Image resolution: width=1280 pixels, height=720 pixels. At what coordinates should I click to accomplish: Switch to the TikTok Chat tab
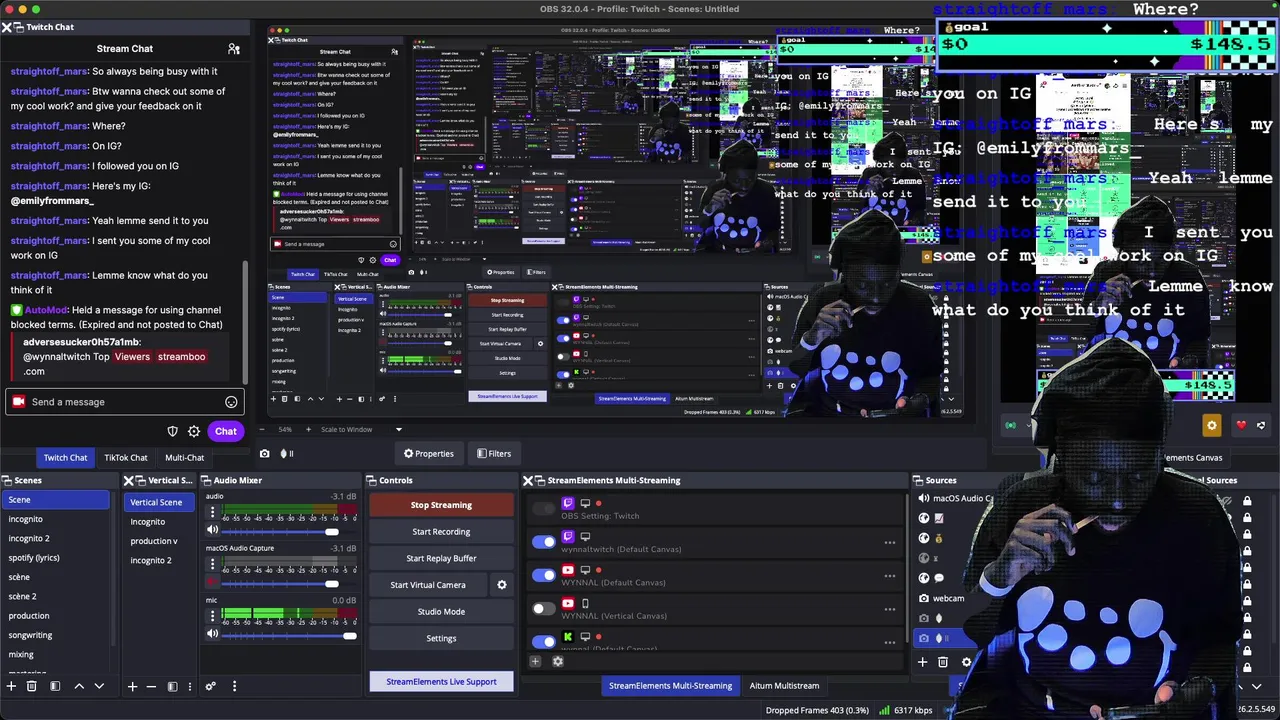tap(126, 458)
